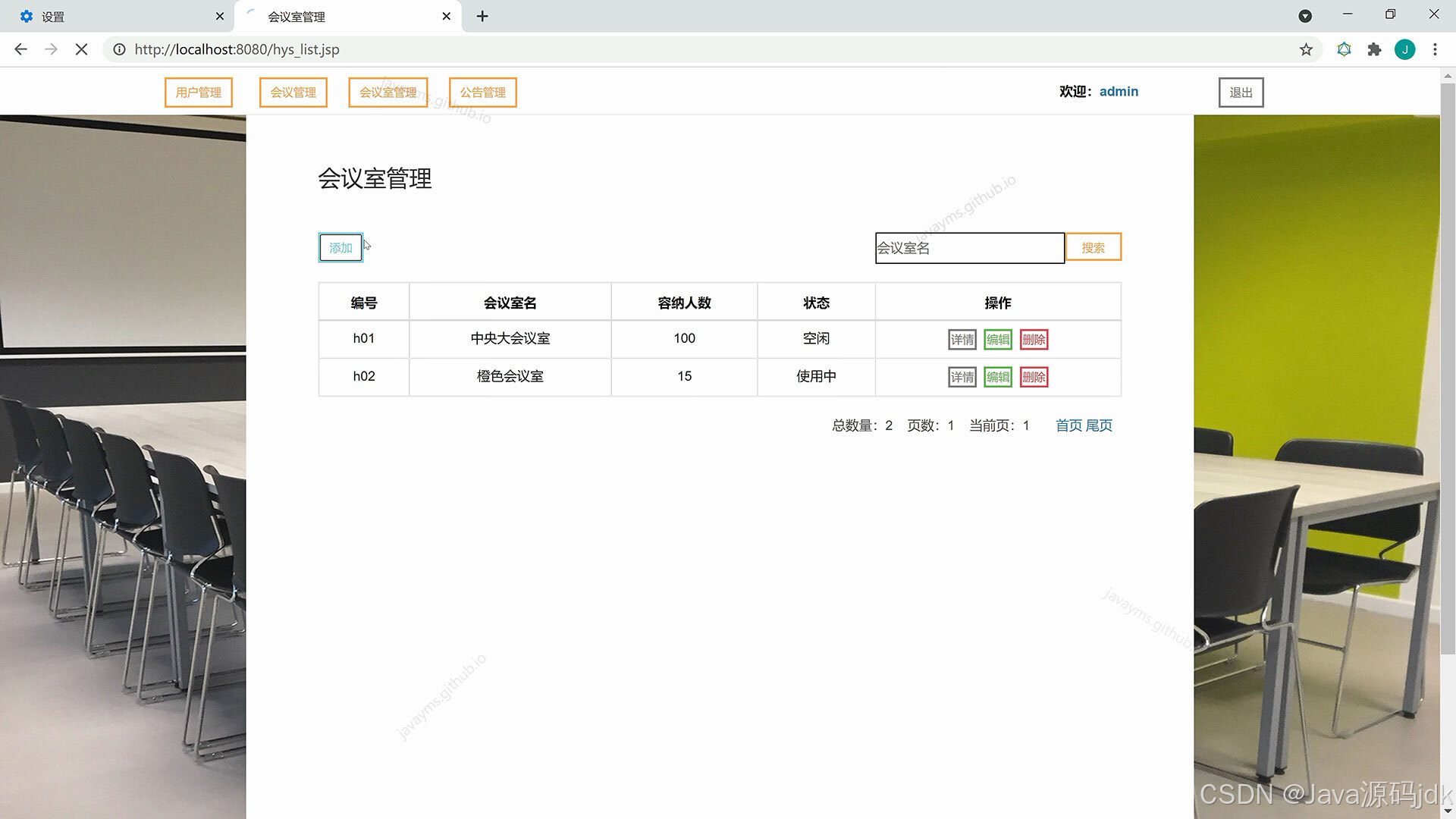Click the 总数量: 2 text
This screenshot has width=1456, height=819.
[x=862, y=425]
